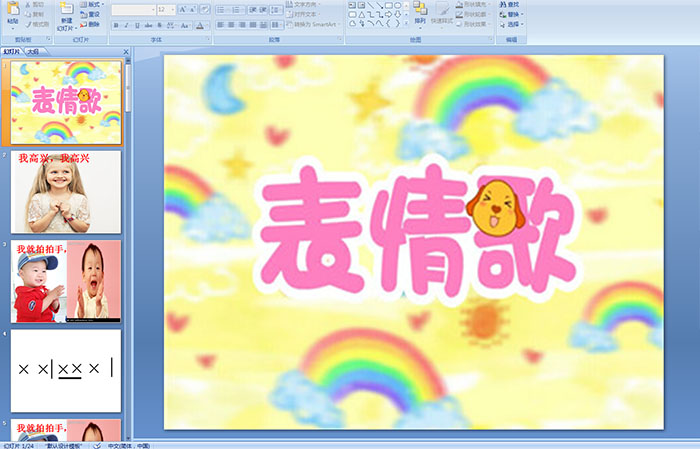Open the Arrange menu
Screen dimensions: 700x449
tap(420, 13)
